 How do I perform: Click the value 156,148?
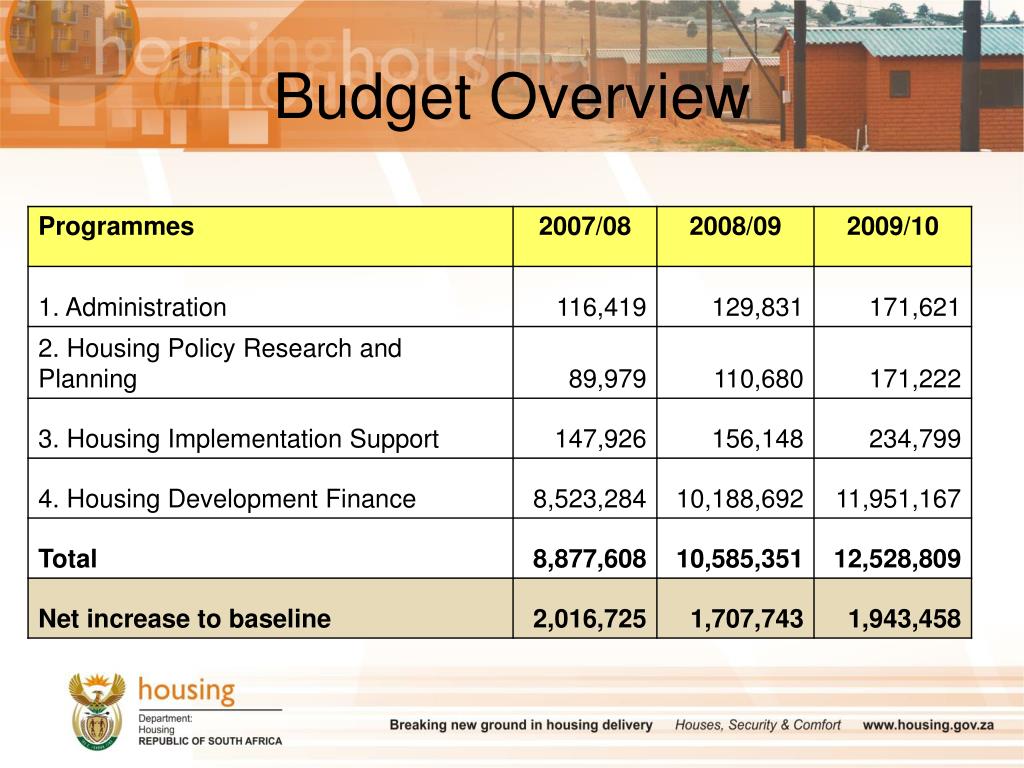(758, 440)
